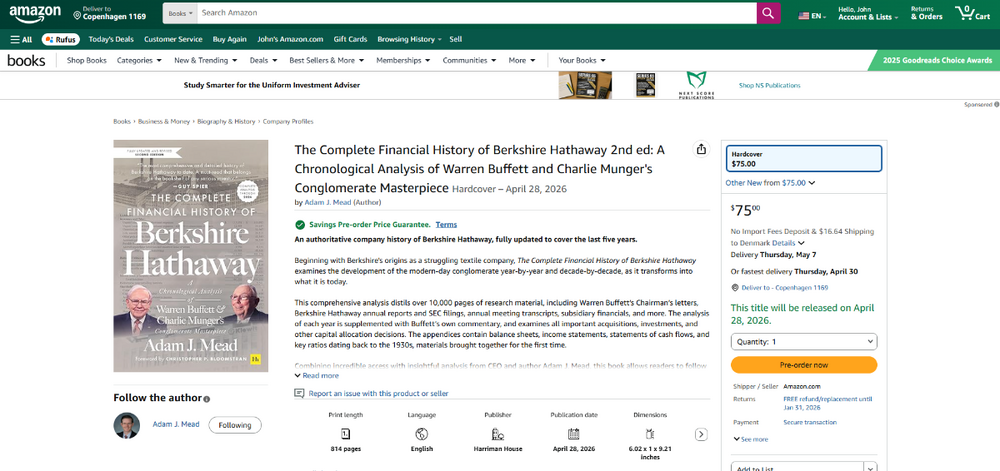Show next product details with right arrow
Screen dimensions: 1000x471
click(x=701, y=435)
